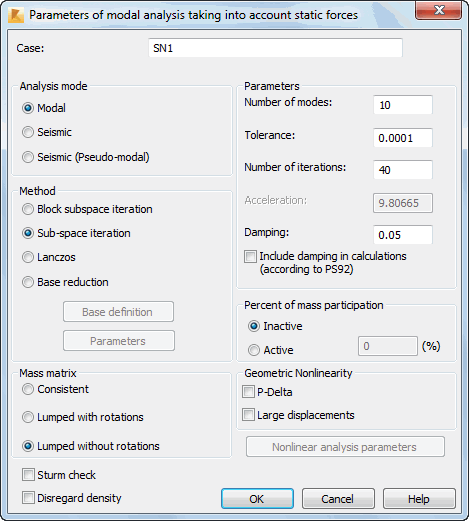Viewport: 469px width, 521px height.
Task: Click the Case name field SN1
Action: [x=275, y=48]
